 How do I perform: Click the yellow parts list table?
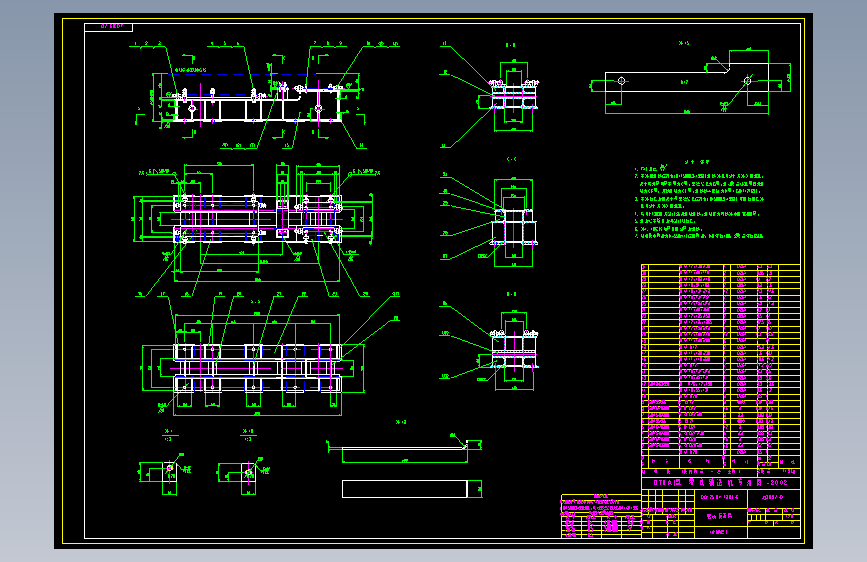coord(720,370)
